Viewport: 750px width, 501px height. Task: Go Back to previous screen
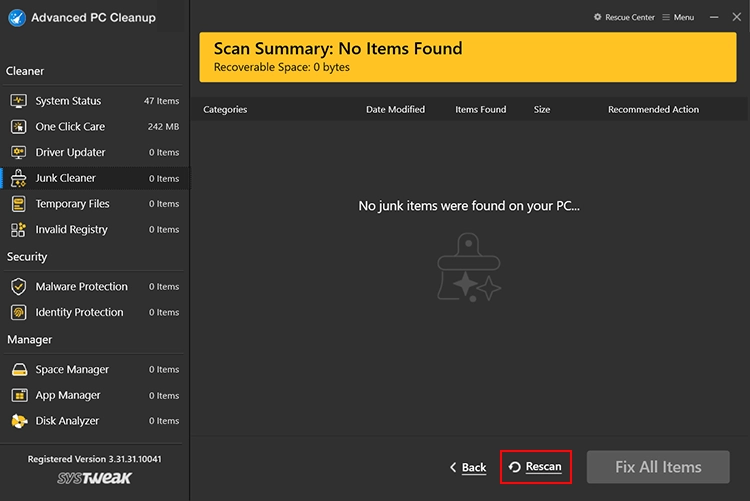[467, 467]
